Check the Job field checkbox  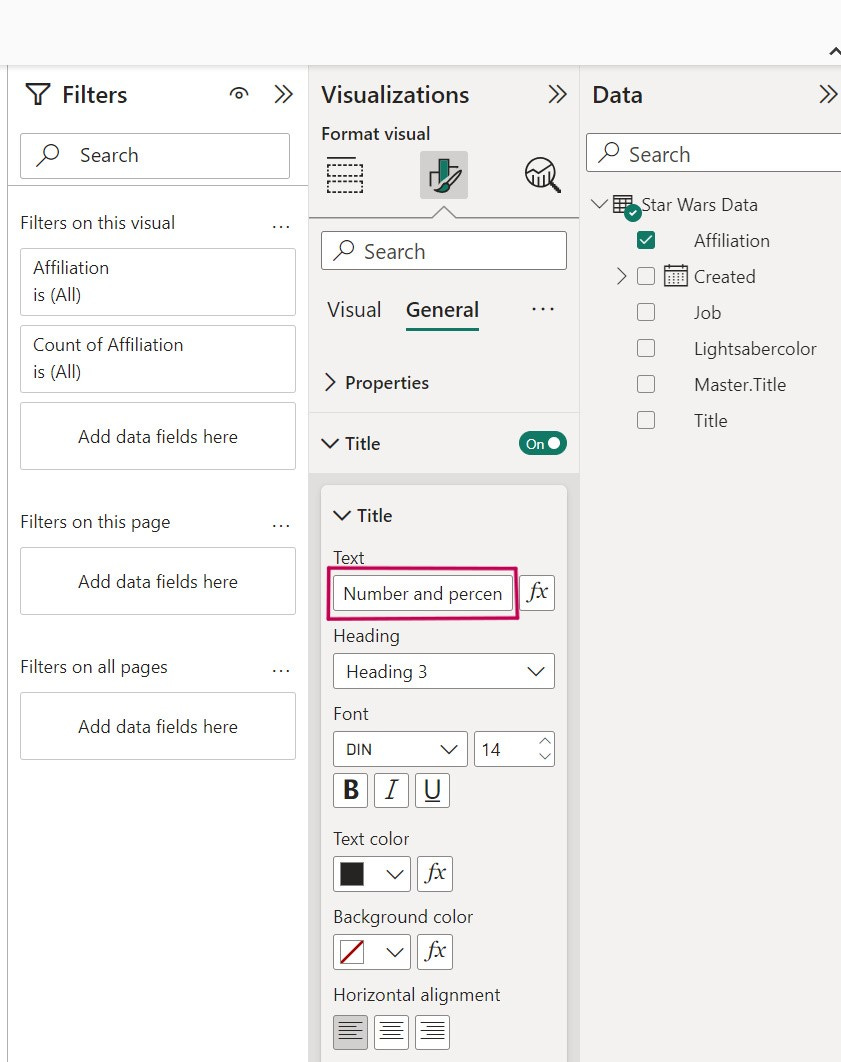[646, 312]
